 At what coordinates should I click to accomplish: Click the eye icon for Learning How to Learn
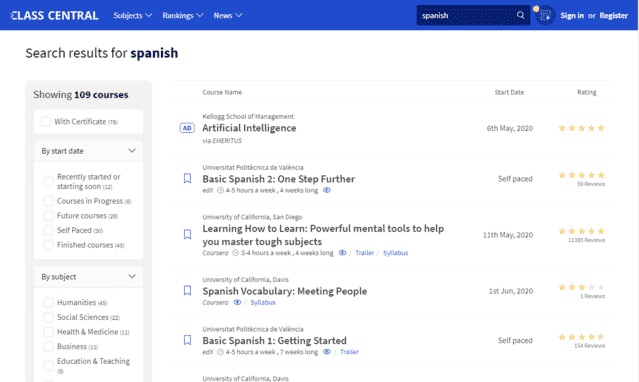point(342,253)
